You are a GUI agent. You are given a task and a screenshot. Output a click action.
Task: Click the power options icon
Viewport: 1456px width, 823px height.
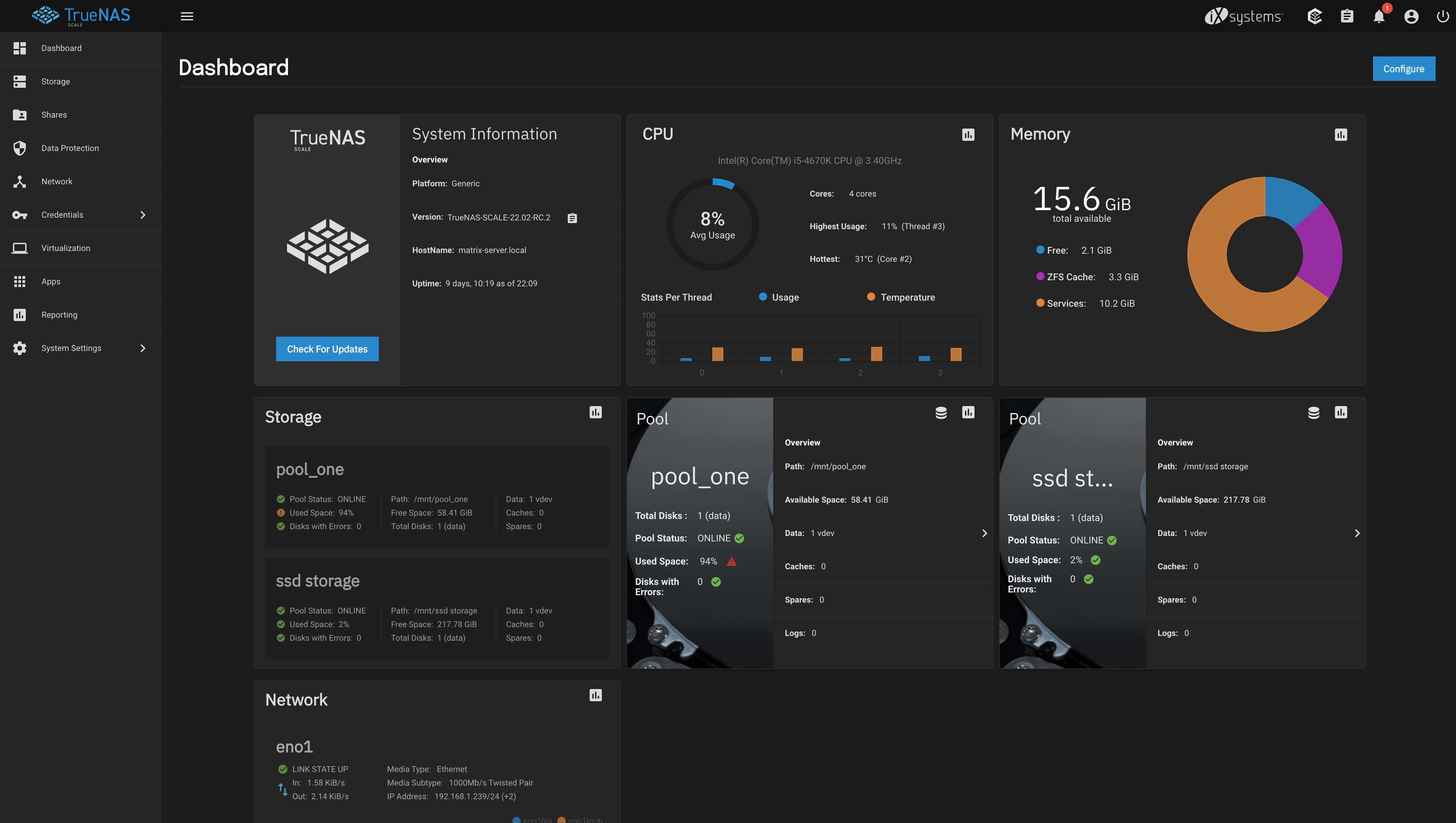pyautogui.click(x=1443, y=16)
